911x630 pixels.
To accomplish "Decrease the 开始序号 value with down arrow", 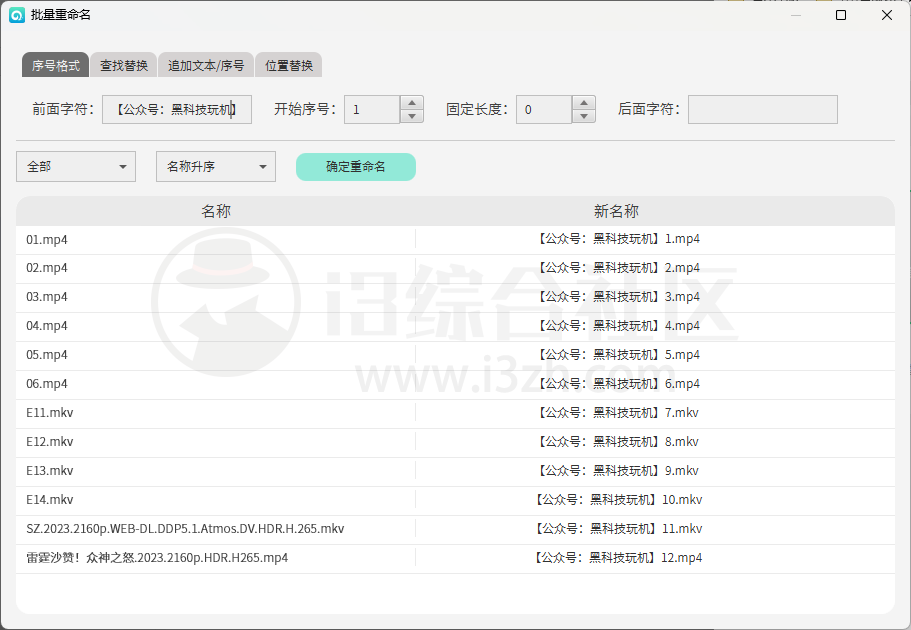I will [x=412, y=116].
